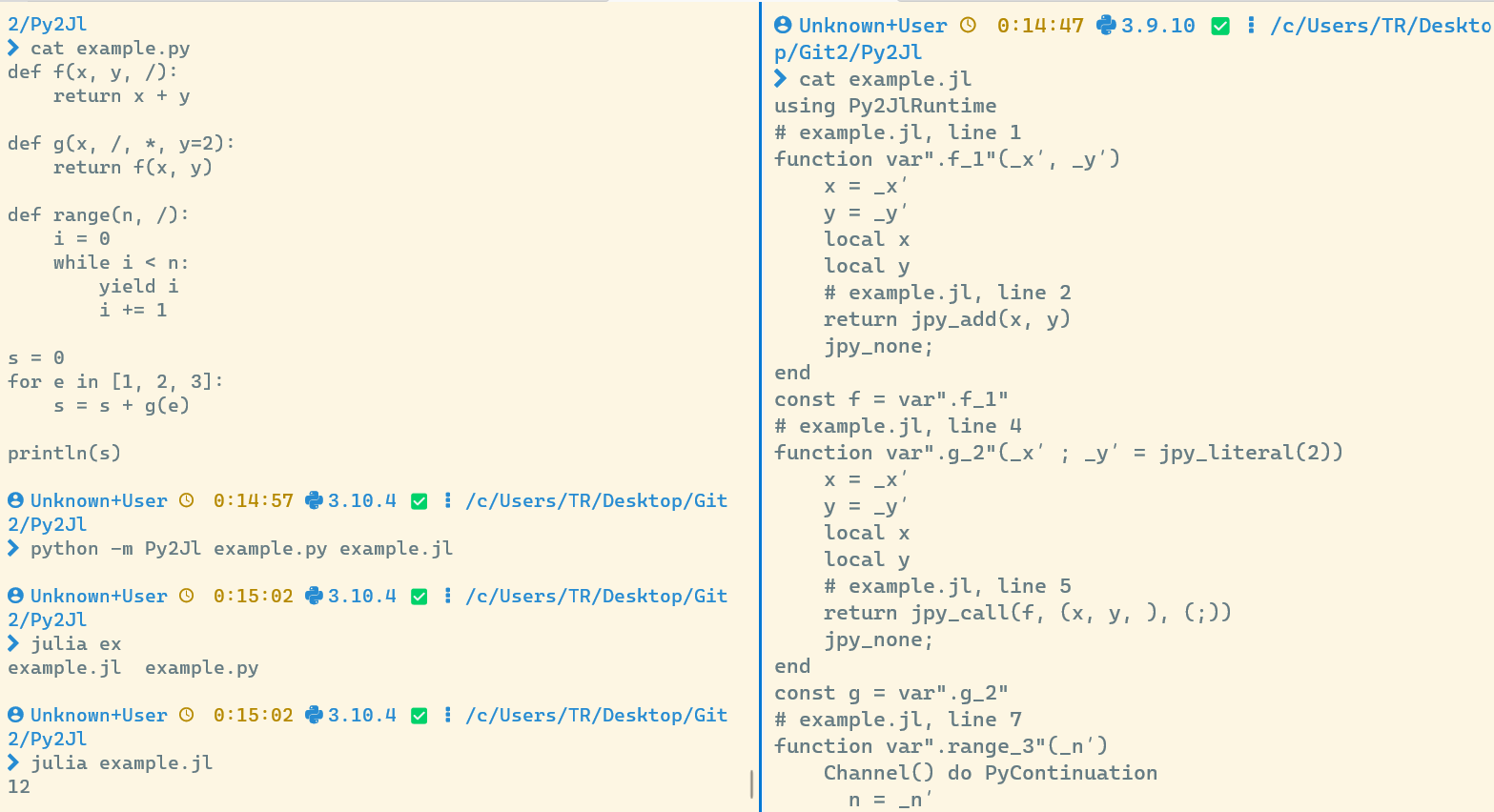Viewport: 1494px width, 812px height.
Task: Click the user icon in the 0:14:57 prompt
Action: tap(15, 500)
